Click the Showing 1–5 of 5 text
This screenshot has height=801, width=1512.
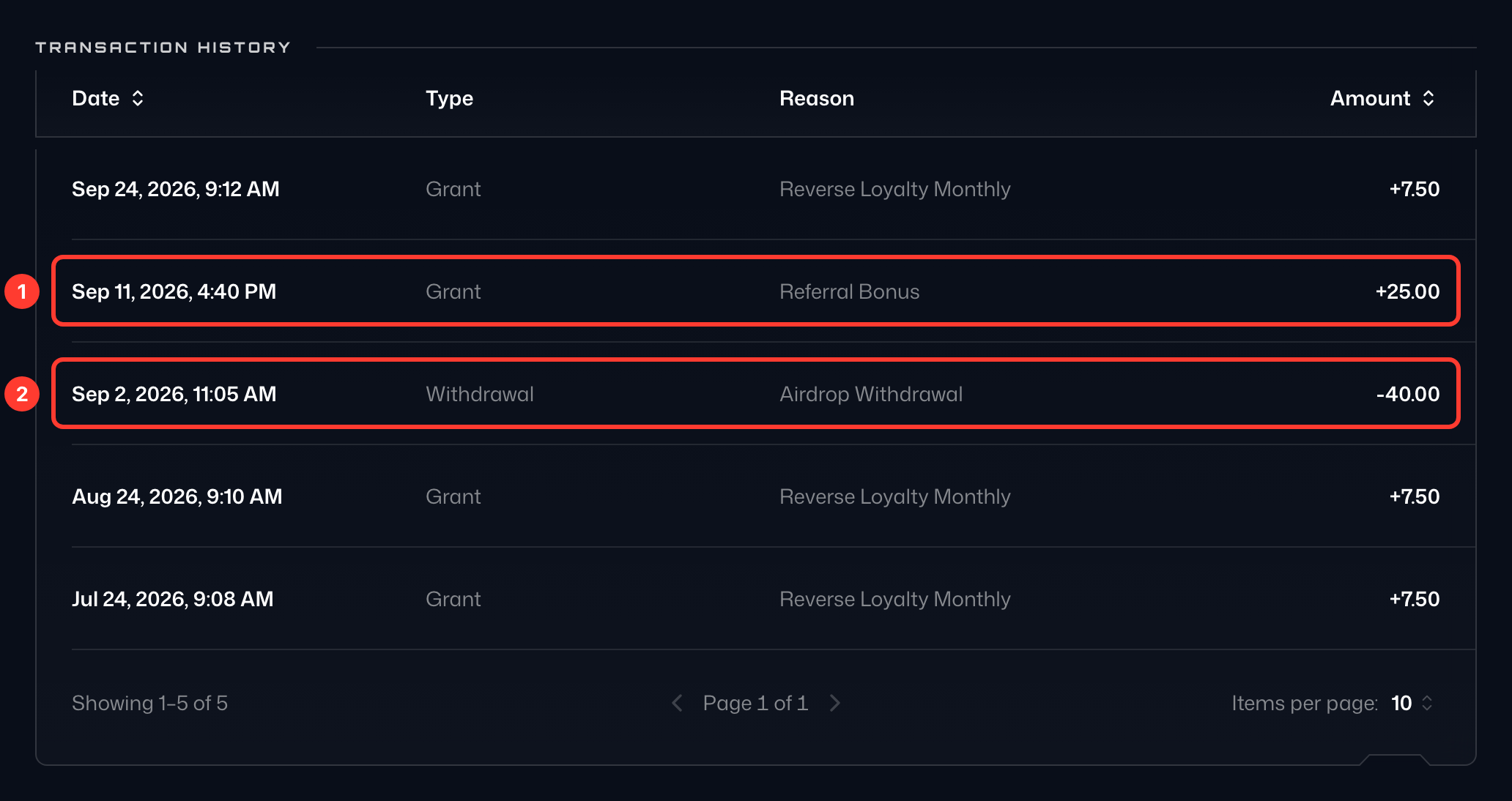point(149,703)
